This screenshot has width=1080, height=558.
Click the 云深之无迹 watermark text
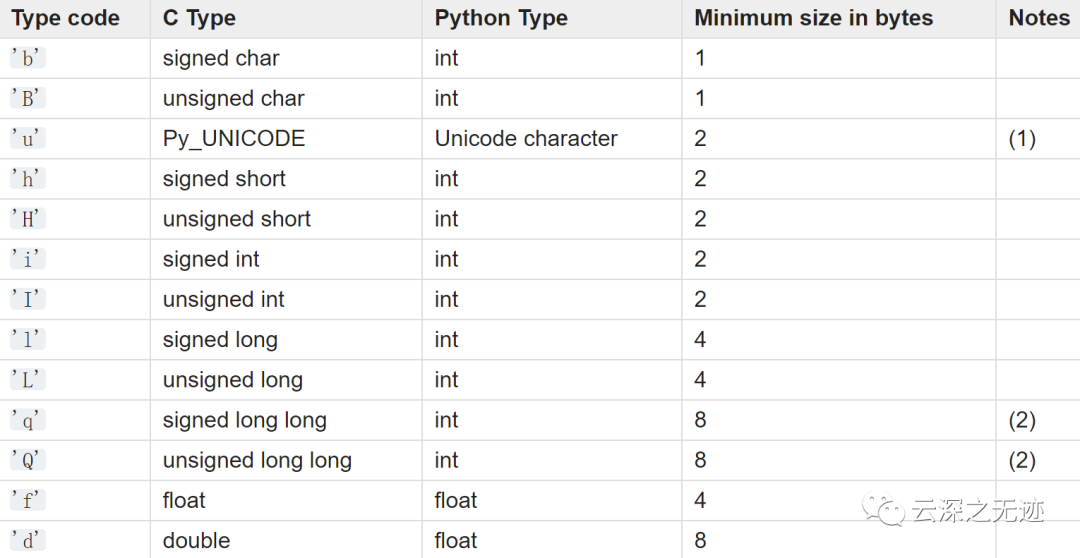(x=977, y=512)
